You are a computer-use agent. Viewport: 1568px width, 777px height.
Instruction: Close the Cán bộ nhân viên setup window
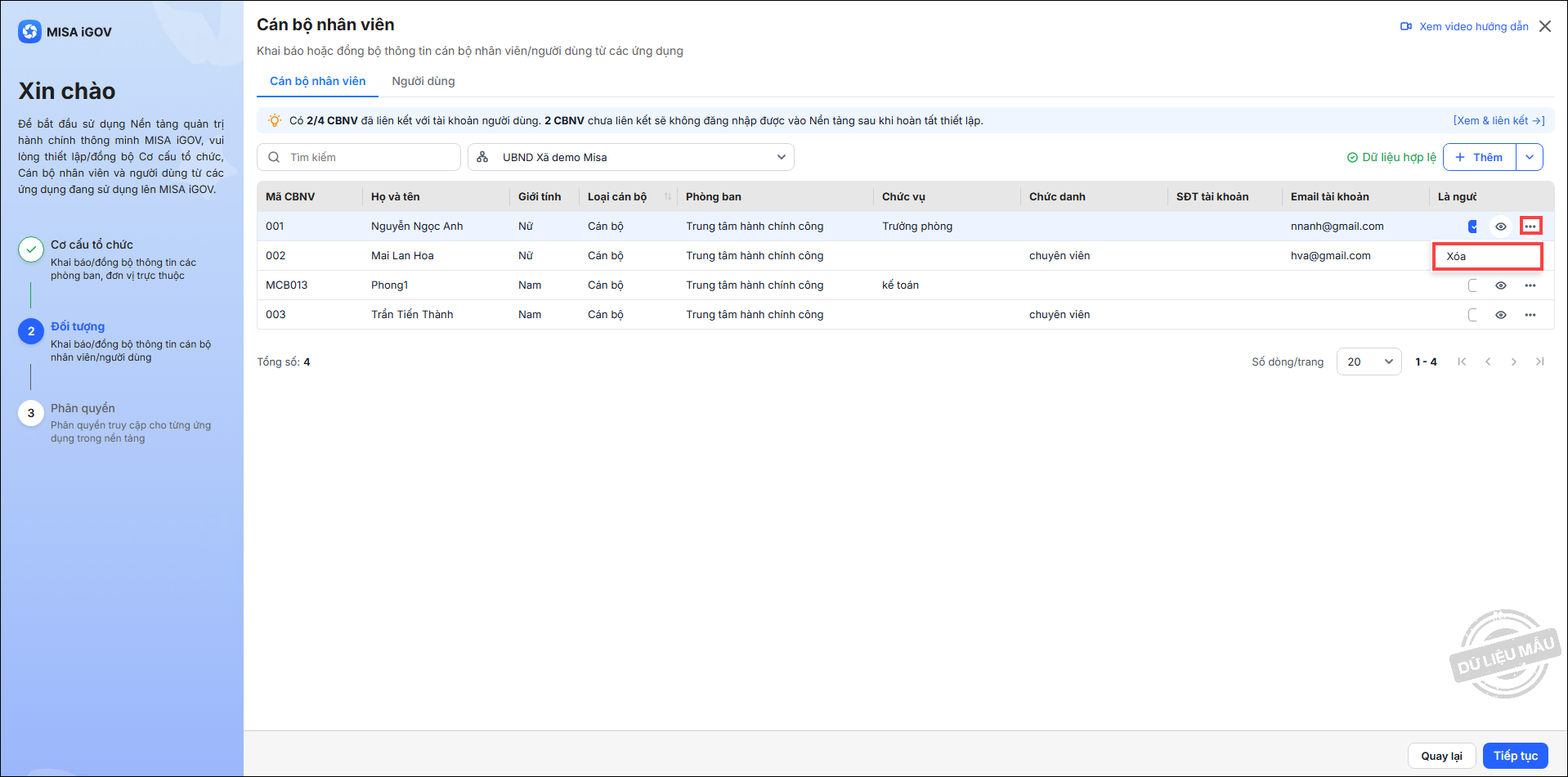click(x=1545, y=26)
